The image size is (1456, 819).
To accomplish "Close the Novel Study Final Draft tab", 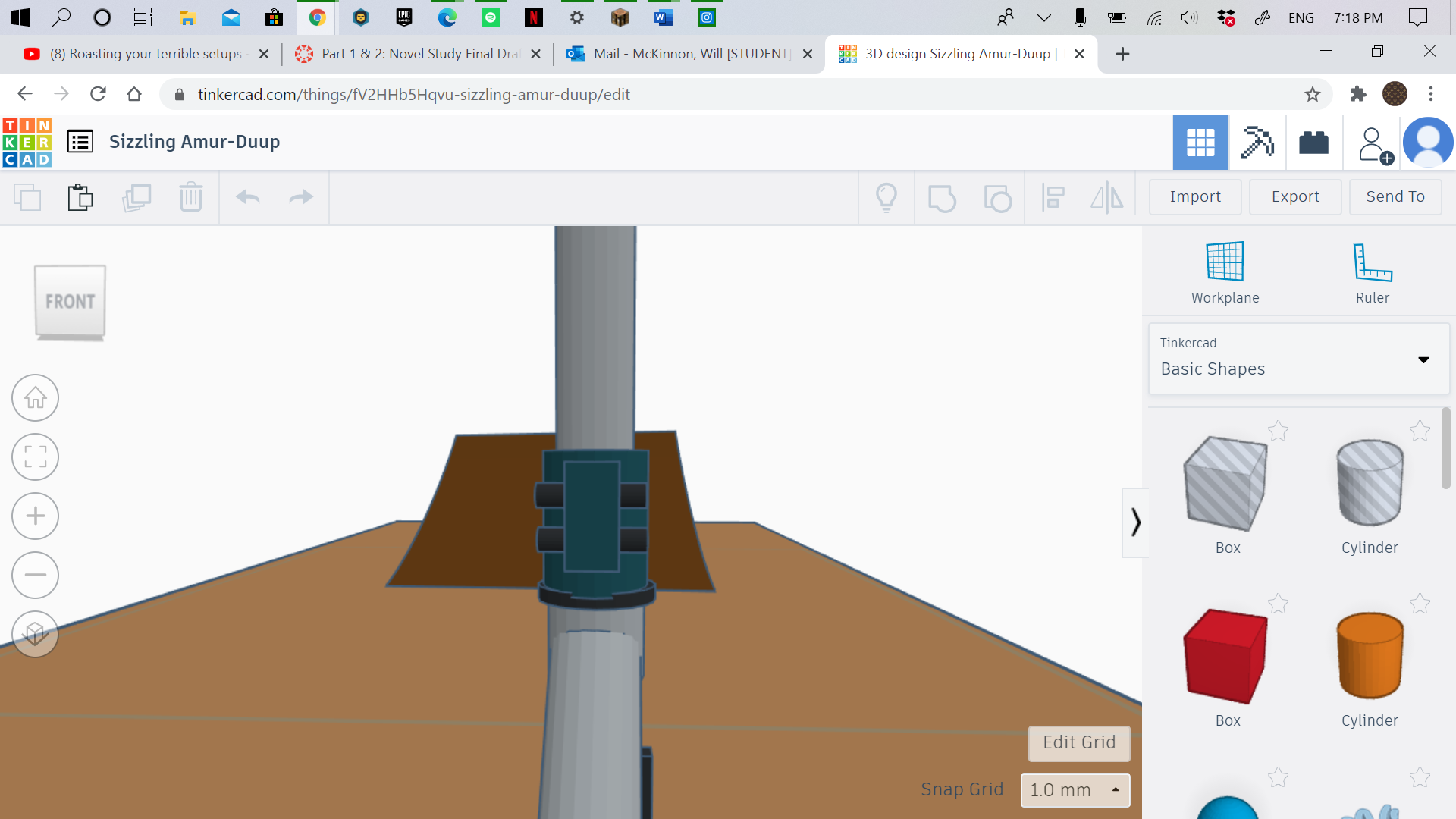I will point(535,54).
